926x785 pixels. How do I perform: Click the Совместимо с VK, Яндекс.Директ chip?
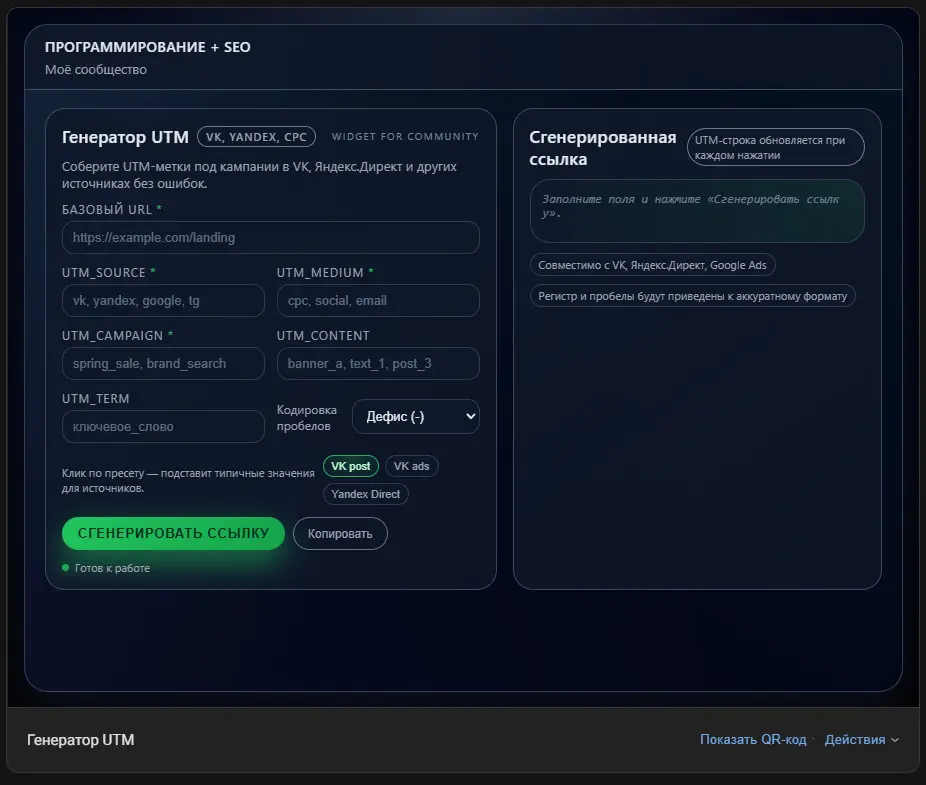click(x=653, y=265)
